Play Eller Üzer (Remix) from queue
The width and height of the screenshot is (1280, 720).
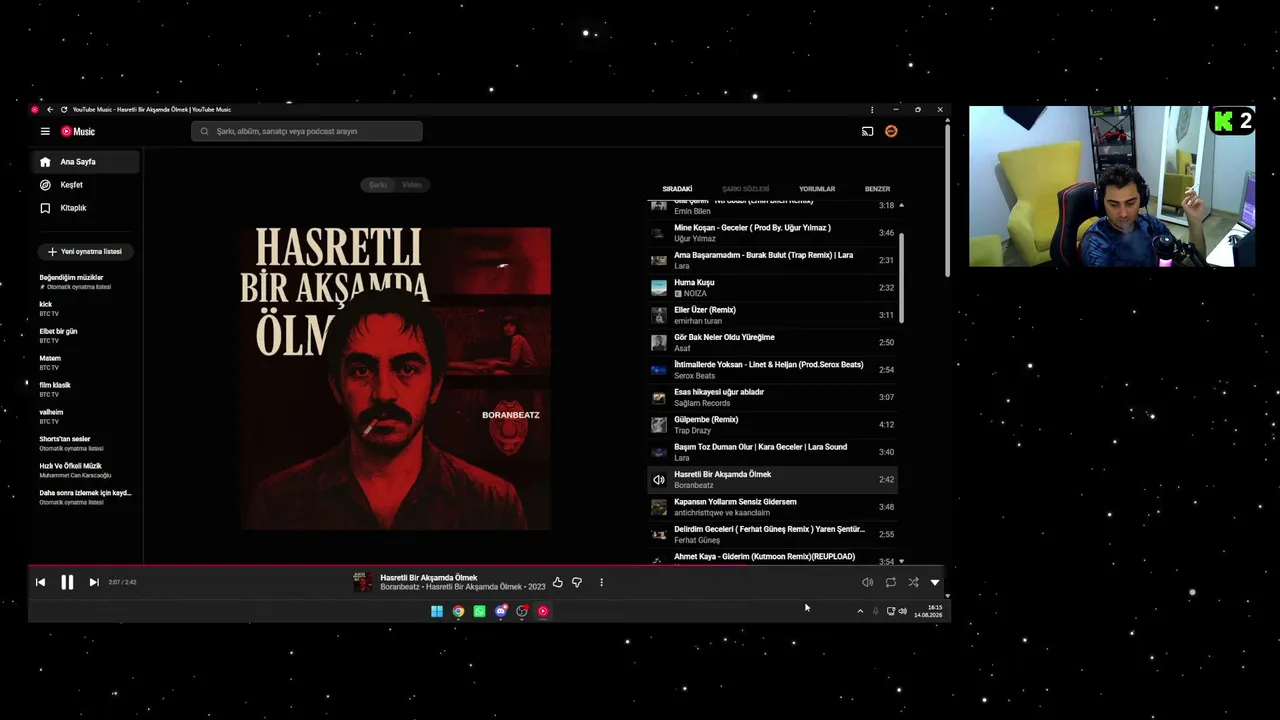tap(773, 315)
